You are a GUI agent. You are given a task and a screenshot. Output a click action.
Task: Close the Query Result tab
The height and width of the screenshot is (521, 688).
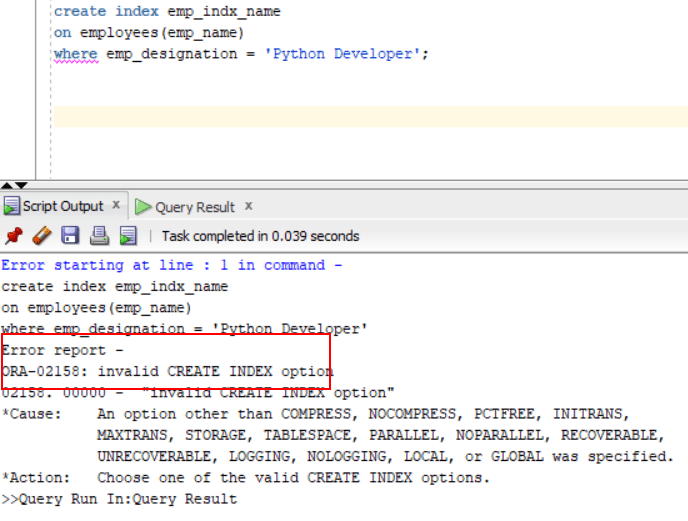[248, 205]
